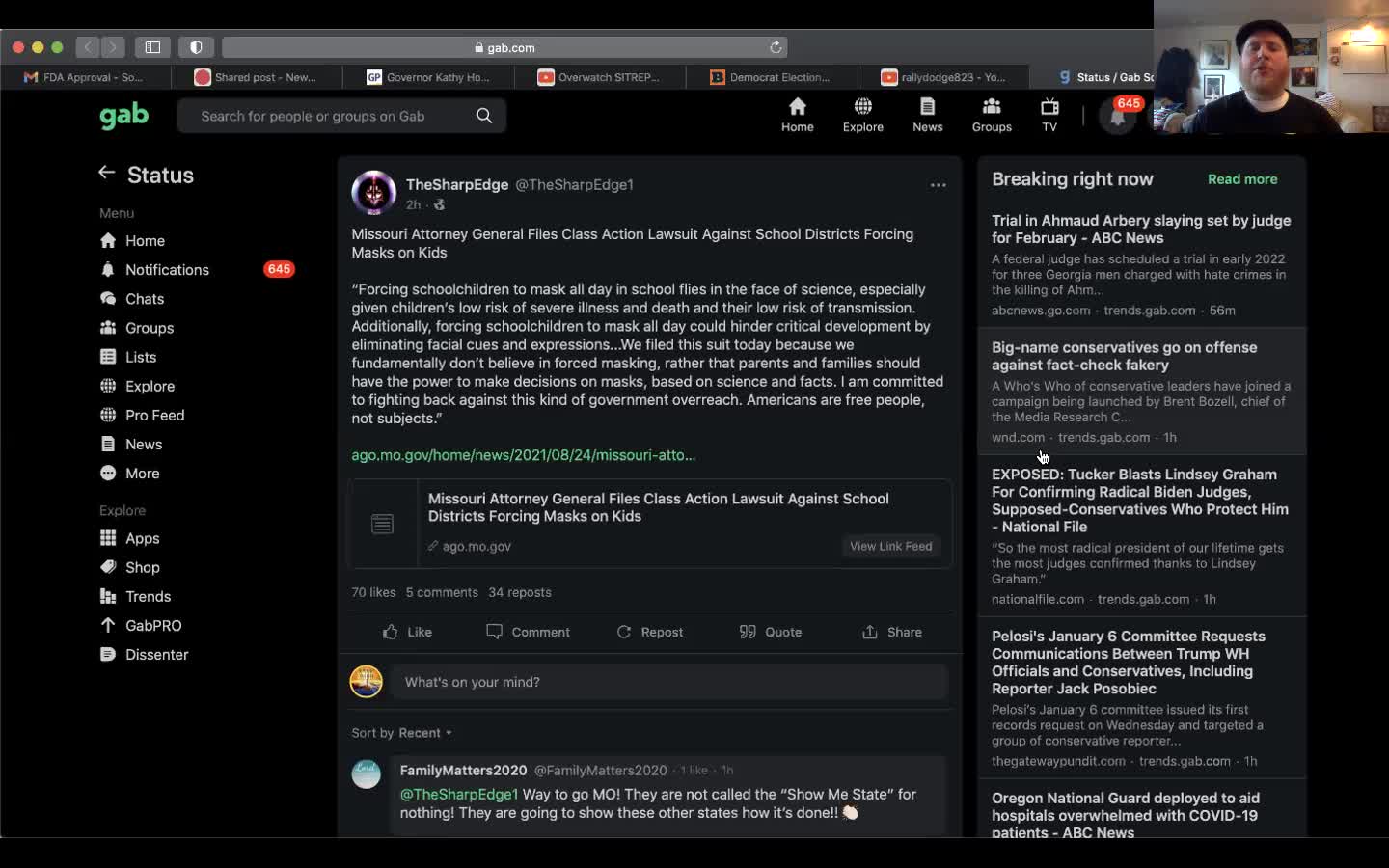Show the 5 comments
This screenshot has width=1389, height=868.
click(x=442, y=592)
